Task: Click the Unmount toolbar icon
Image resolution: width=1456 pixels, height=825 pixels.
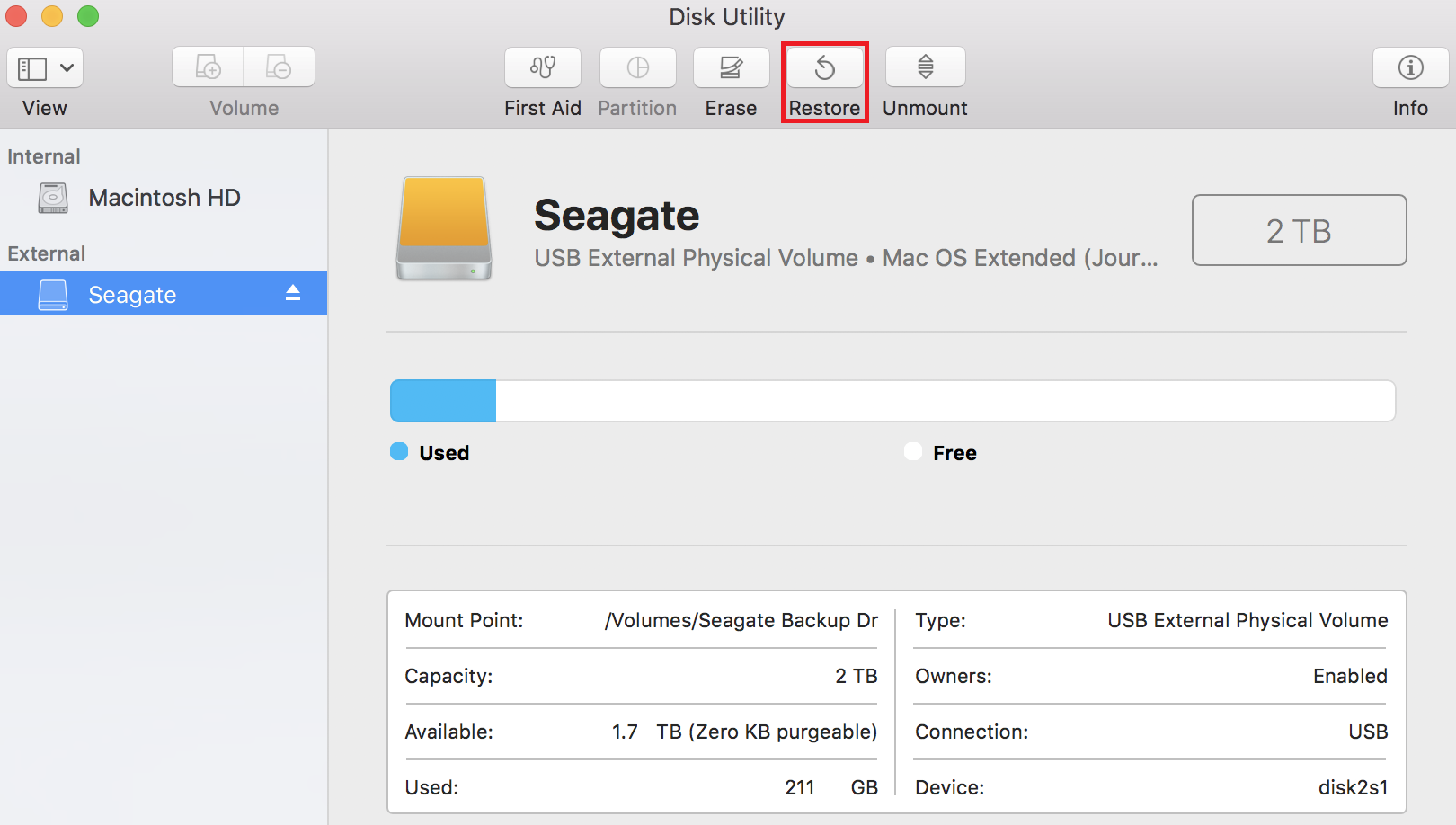Action: 926,67
